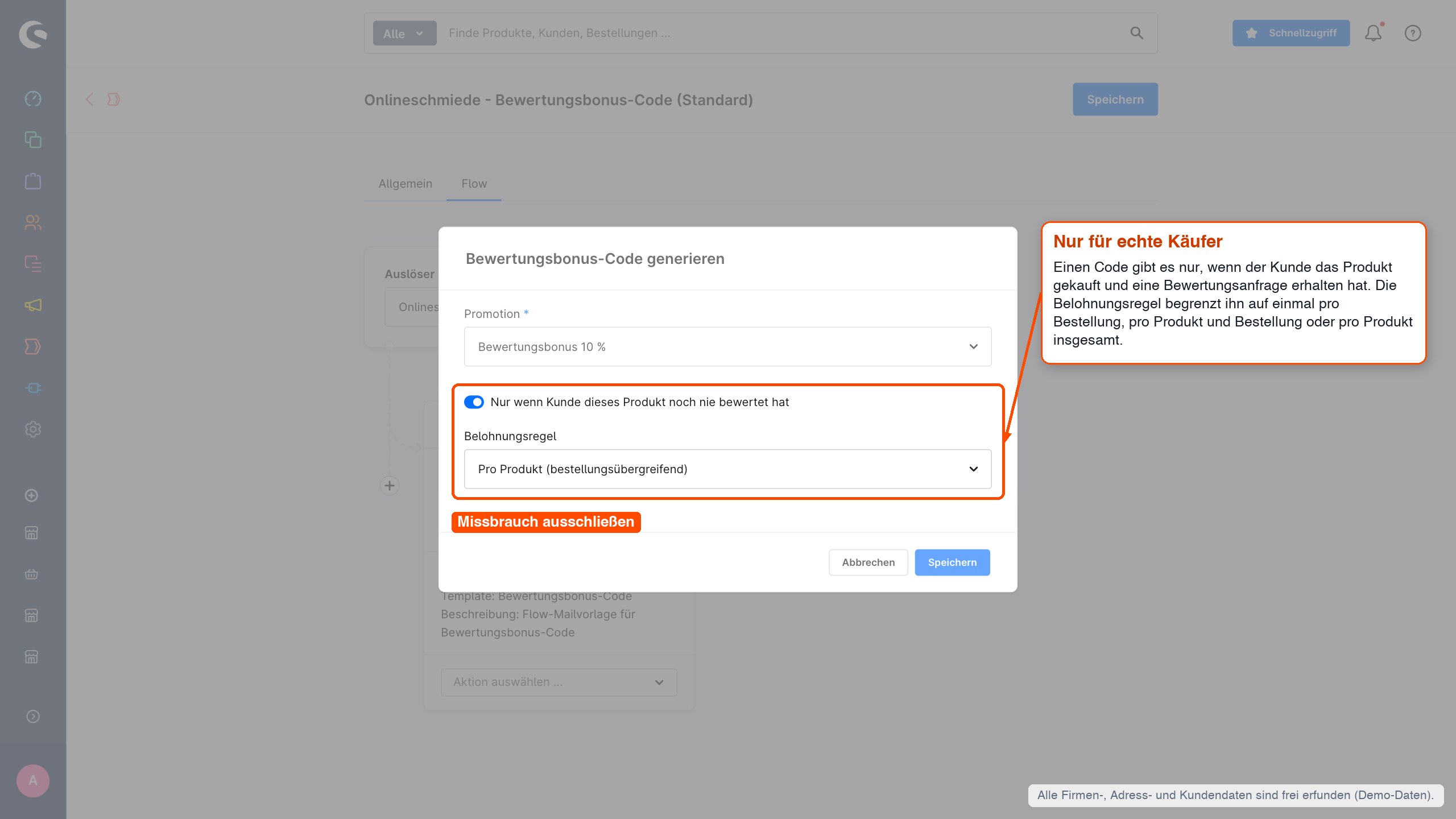Open the Settings gear sidebar icon
This screenshot has width=1456, height=819.
(33, 429)
